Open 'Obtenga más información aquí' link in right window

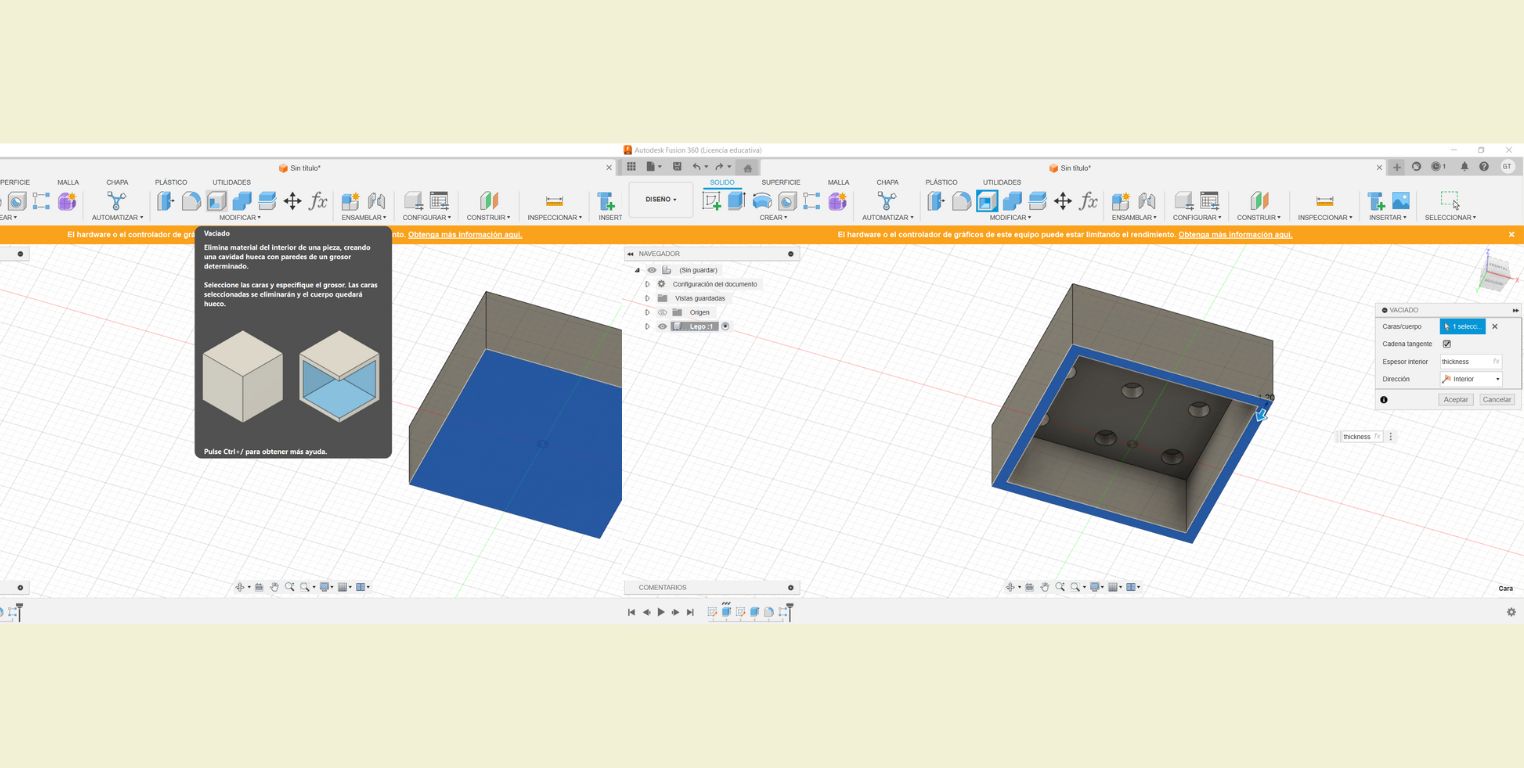pos(1235,234)
